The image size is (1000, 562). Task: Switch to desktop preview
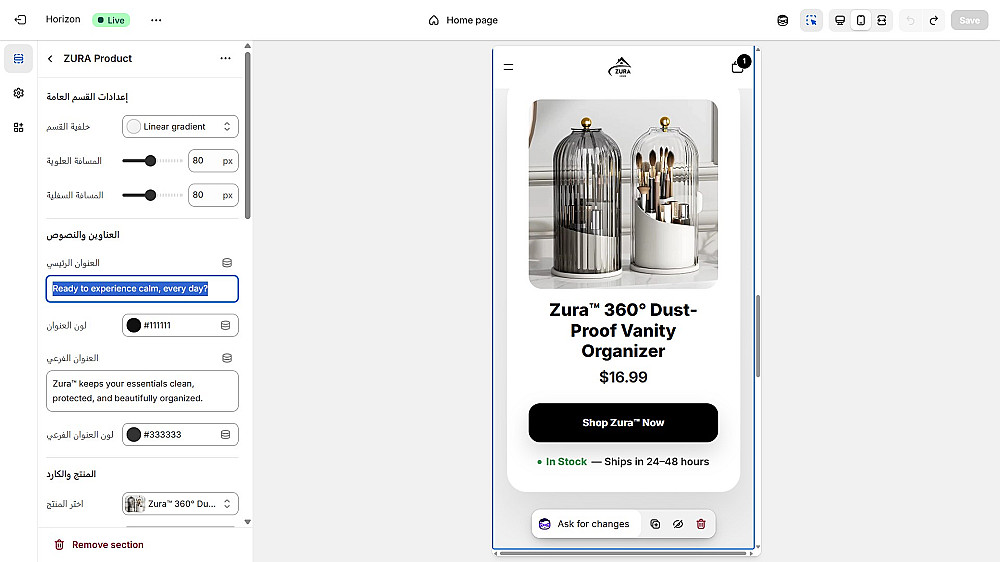point(840,20)
